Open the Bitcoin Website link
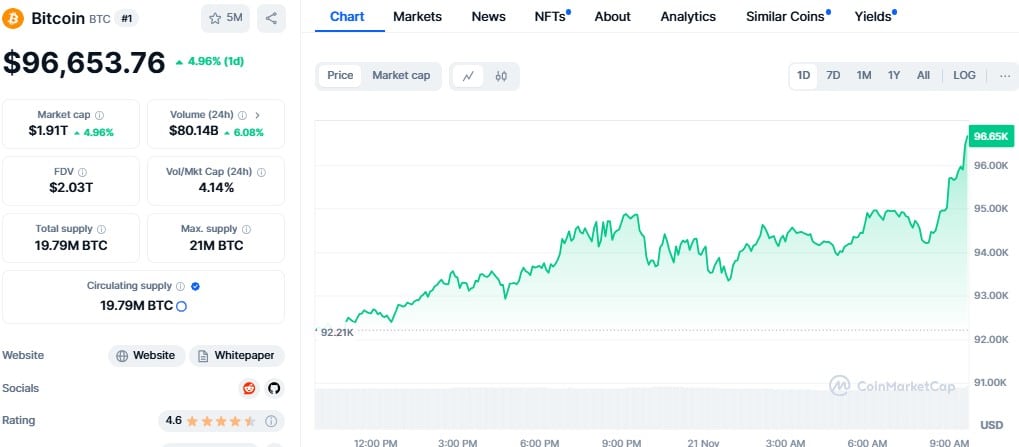Viewport: 1019px width, 447px height. point(146,356)
